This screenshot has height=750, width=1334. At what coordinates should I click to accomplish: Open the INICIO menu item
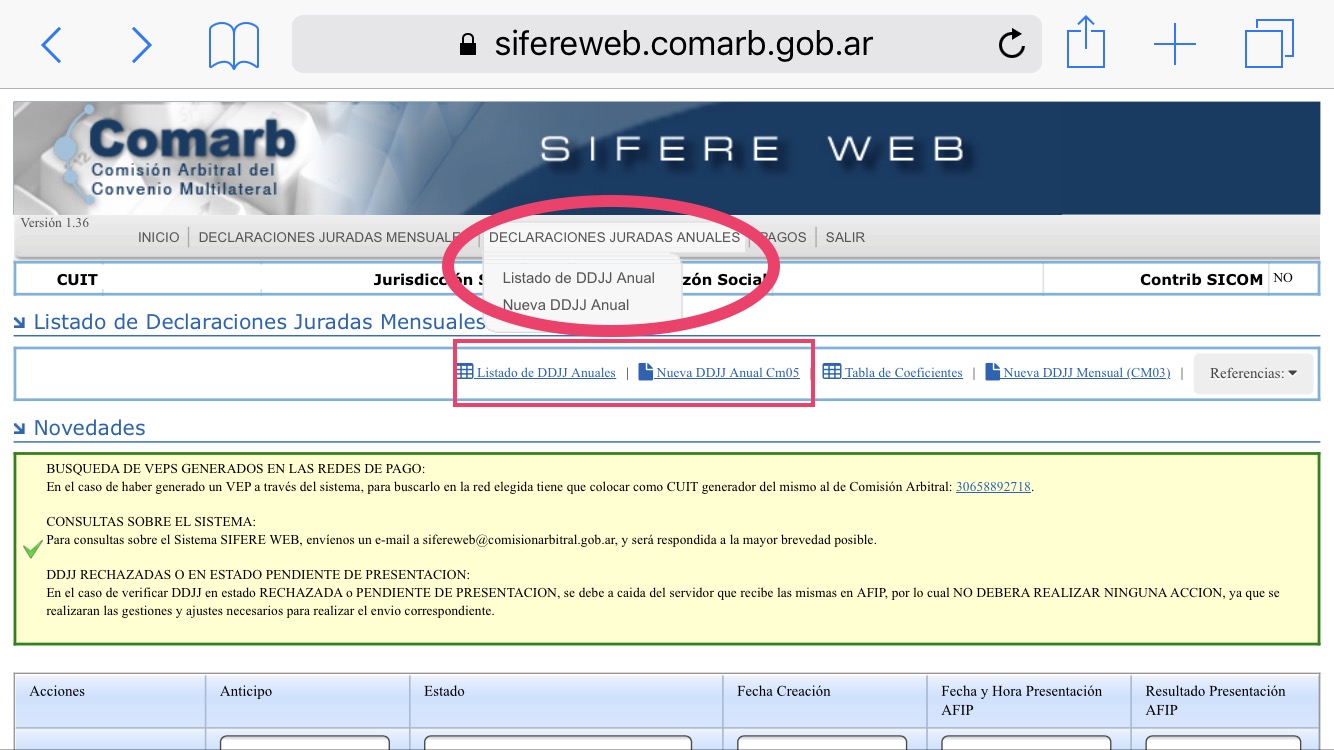pos(158,237)
